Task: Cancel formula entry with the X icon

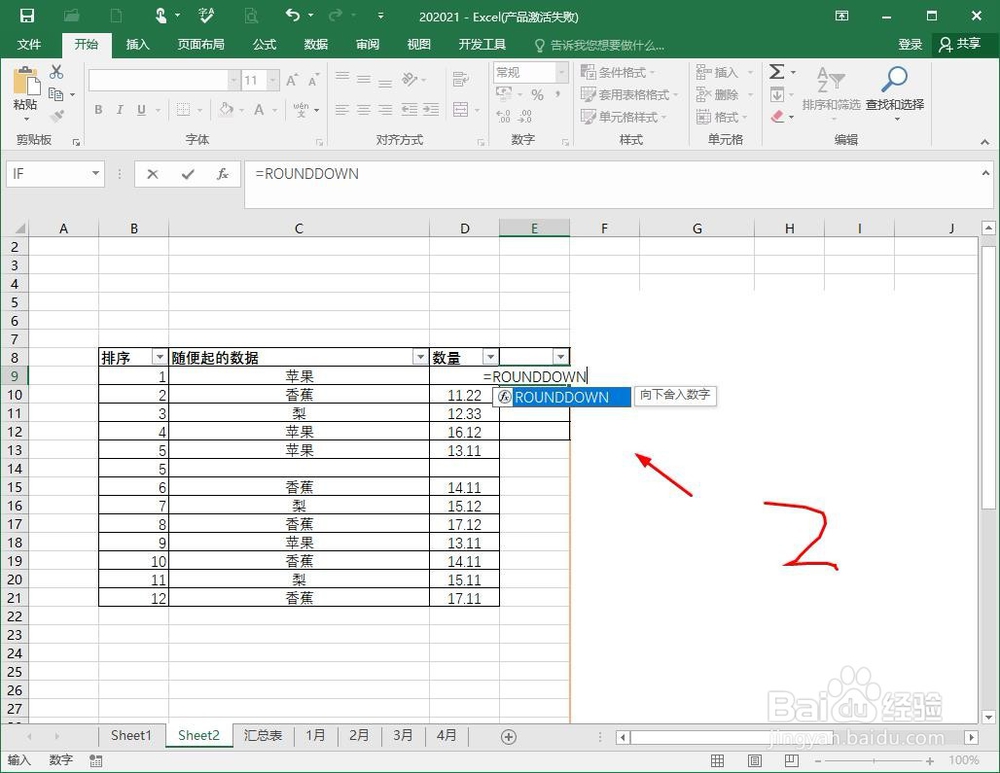Action: pyautogui.click(x=152, y=174)
